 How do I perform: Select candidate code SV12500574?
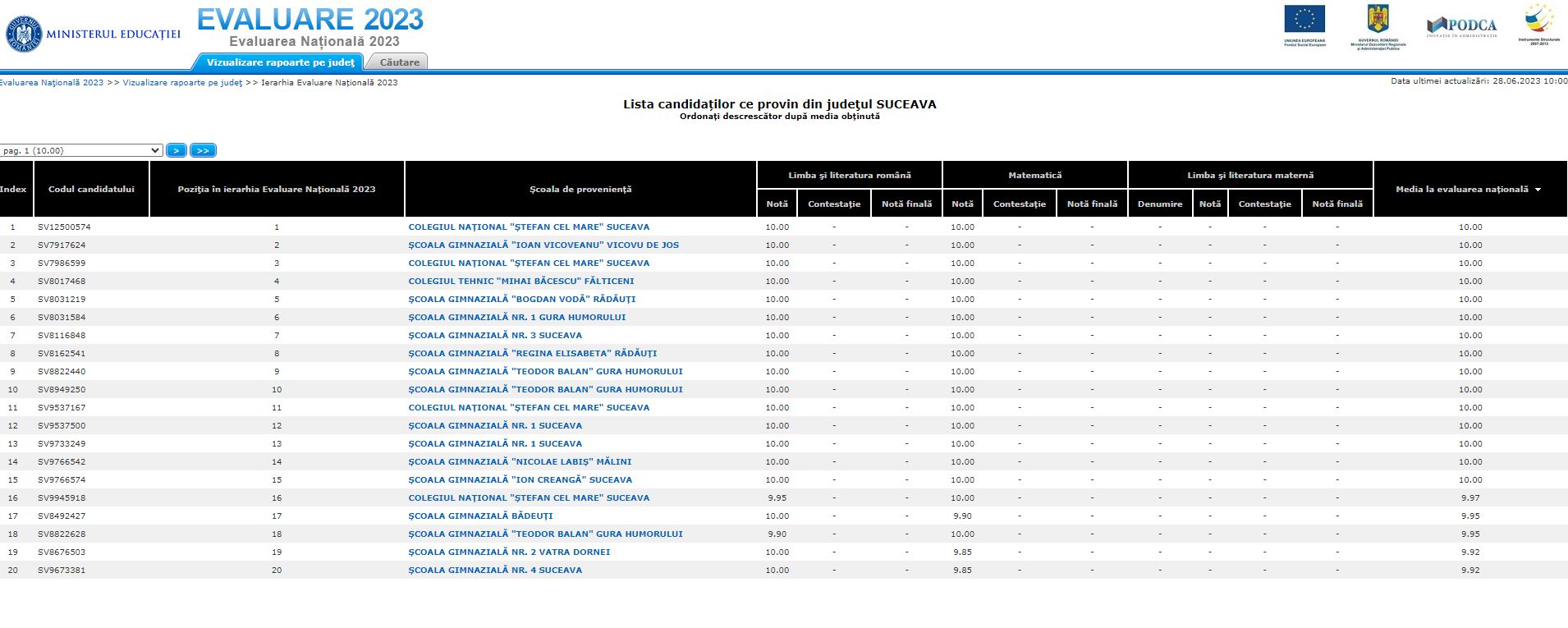[64, 227]
